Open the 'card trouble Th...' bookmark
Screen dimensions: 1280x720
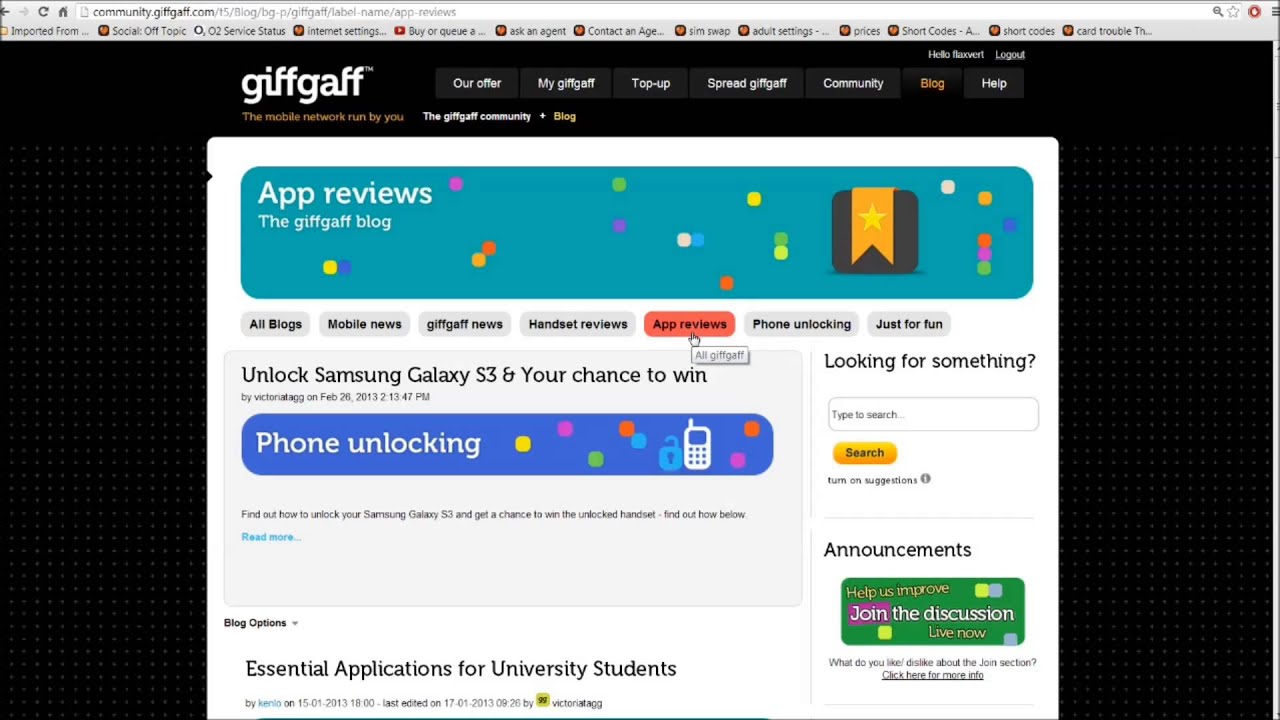1107,31
